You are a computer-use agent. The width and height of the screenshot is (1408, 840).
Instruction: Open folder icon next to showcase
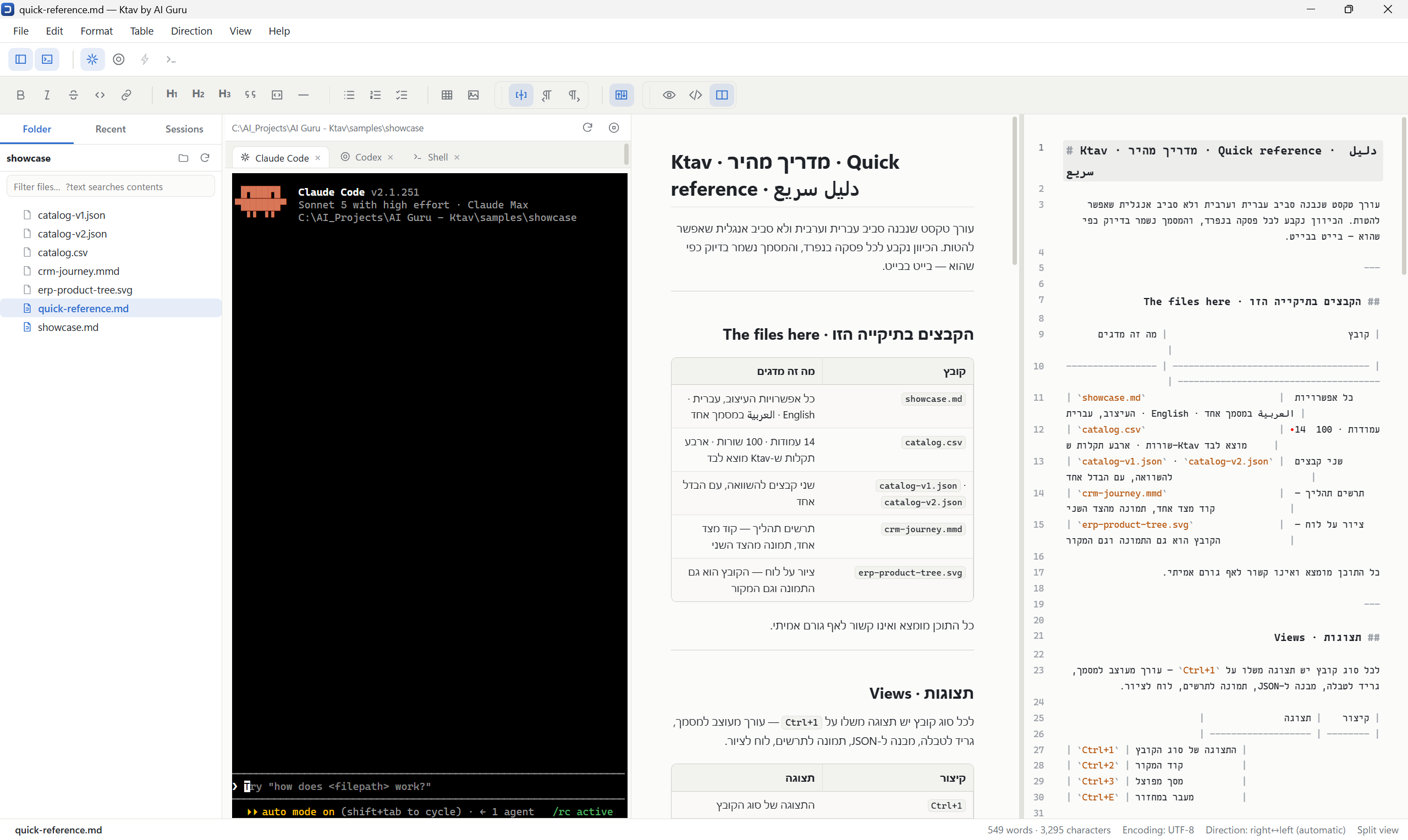pos(184,158)
